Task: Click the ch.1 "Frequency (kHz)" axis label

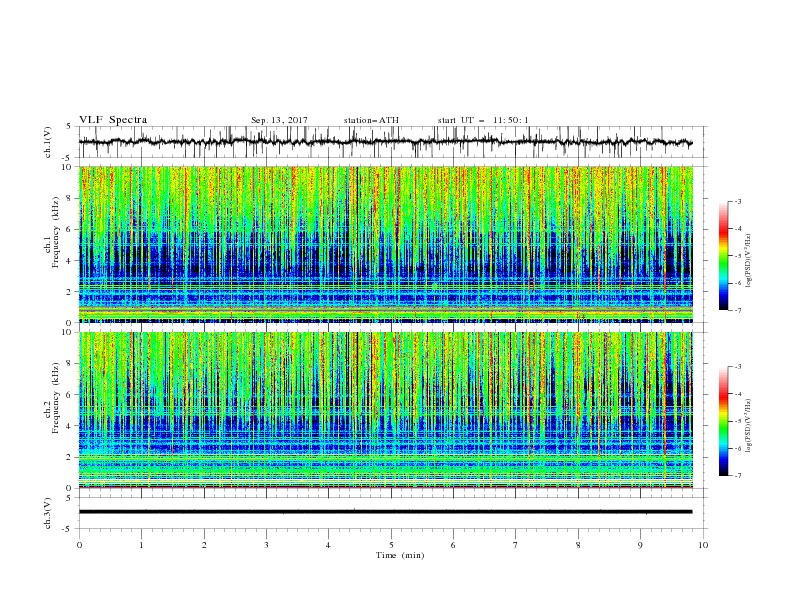Action: tap(56, 232)
